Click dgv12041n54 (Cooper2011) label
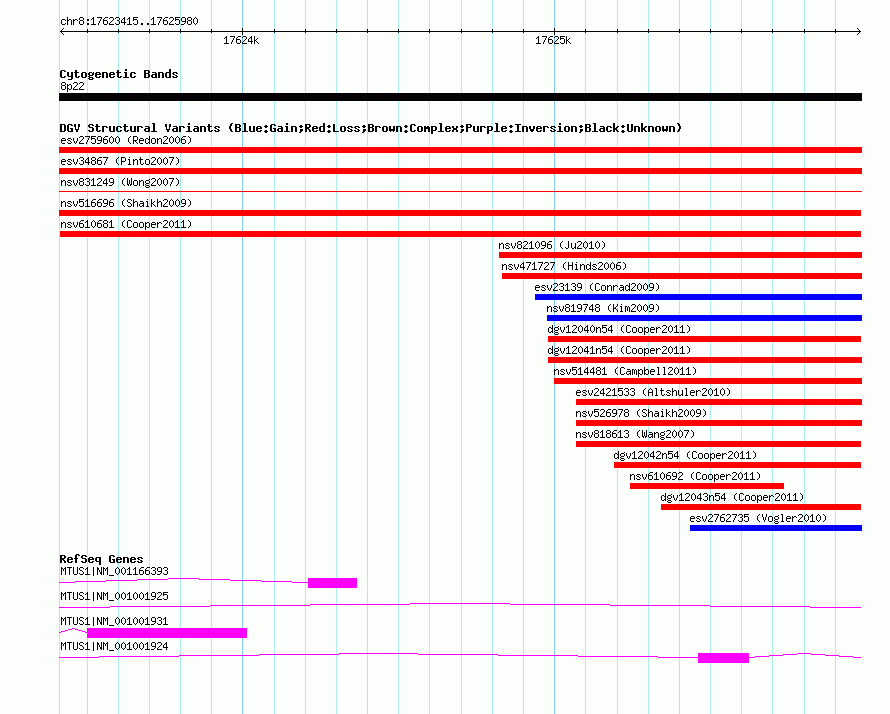Screen dimensions: 890x714 coord(619,350)
